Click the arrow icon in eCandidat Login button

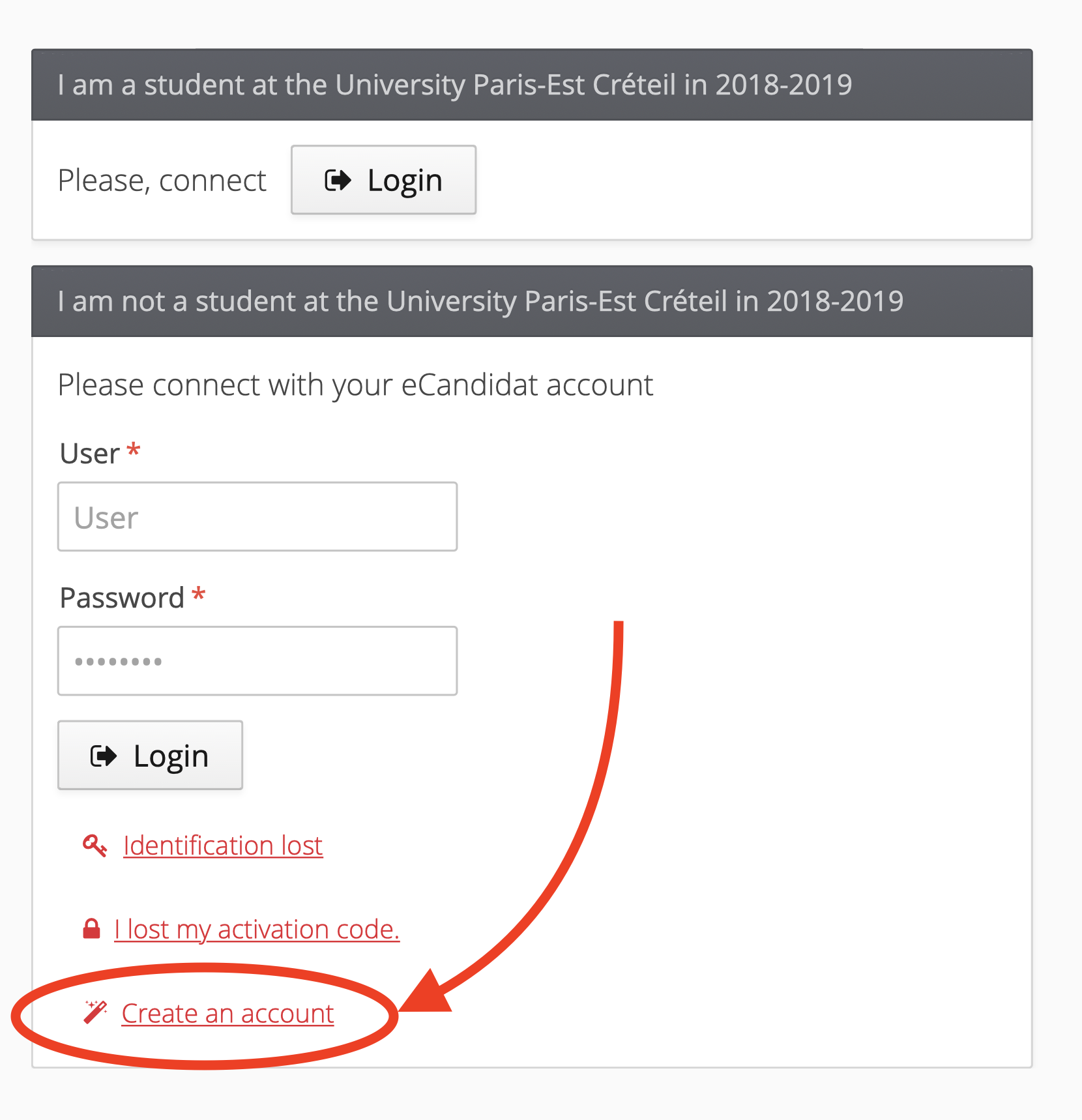[104, 756]
